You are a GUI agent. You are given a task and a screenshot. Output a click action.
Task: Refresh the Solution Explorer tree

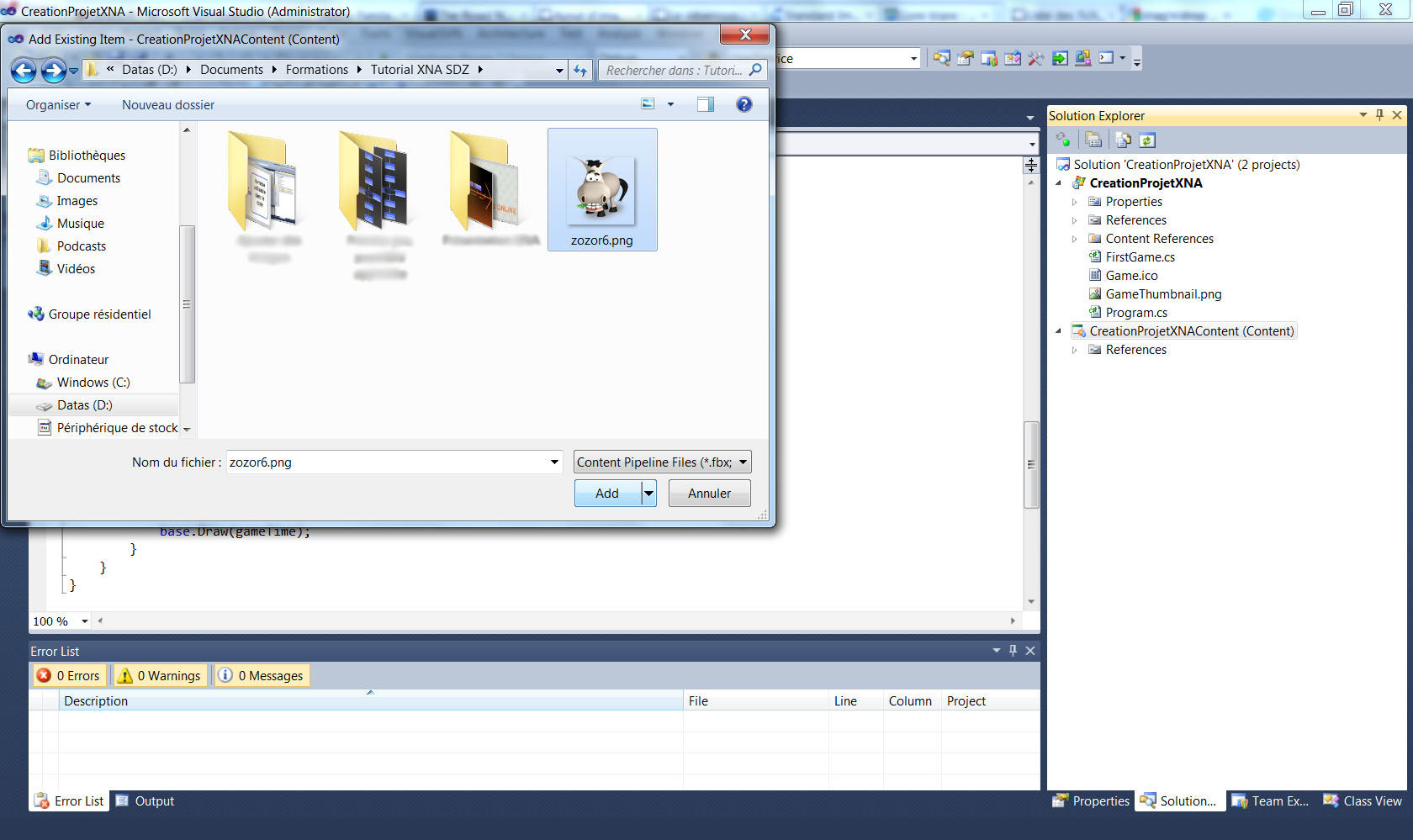coord(1147,140)
